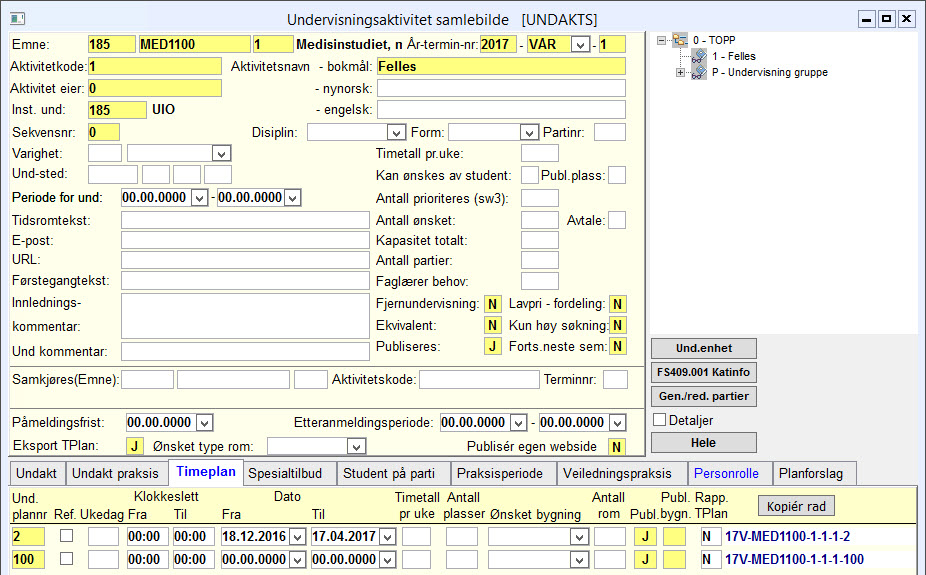Toggle the Fjernundervisning N flag

pos(493,304)
